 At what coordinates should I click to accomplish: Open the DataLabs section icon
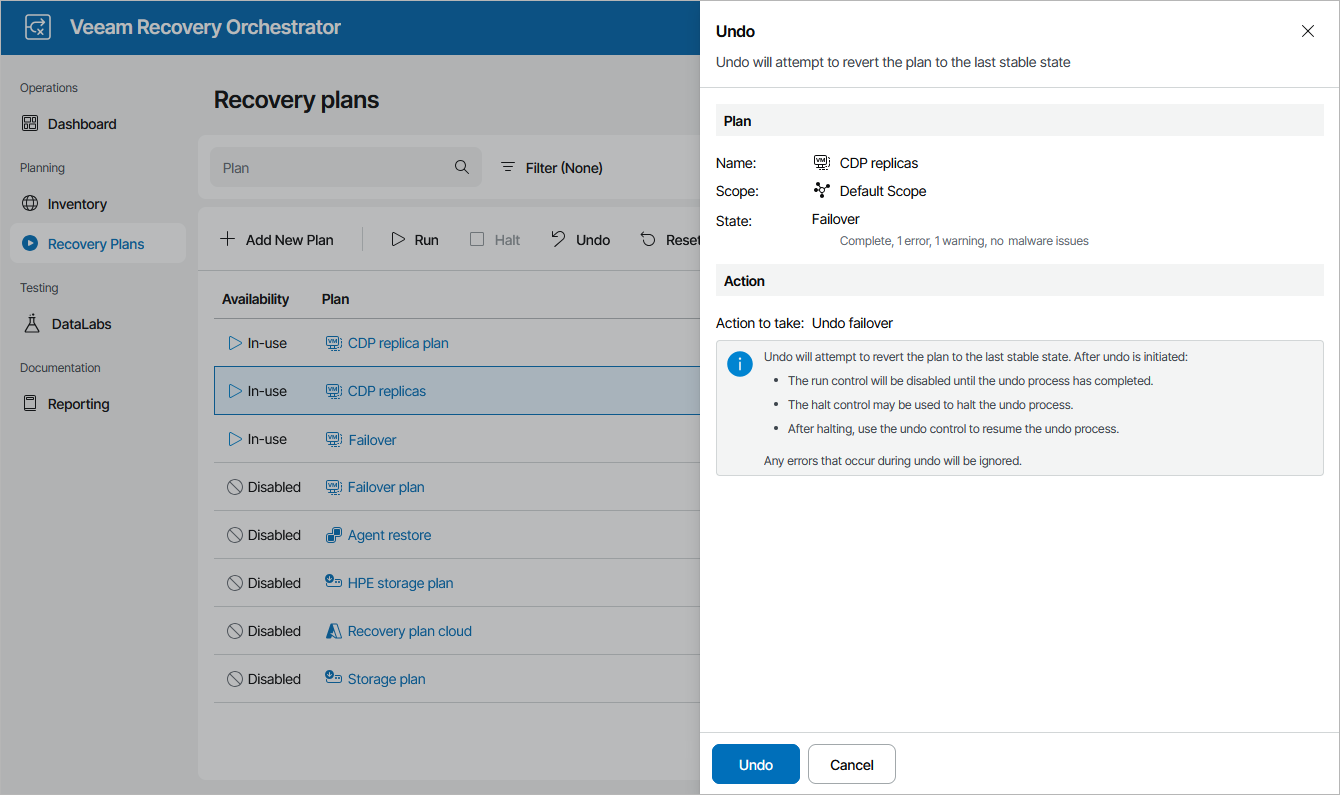pos(31,323)
